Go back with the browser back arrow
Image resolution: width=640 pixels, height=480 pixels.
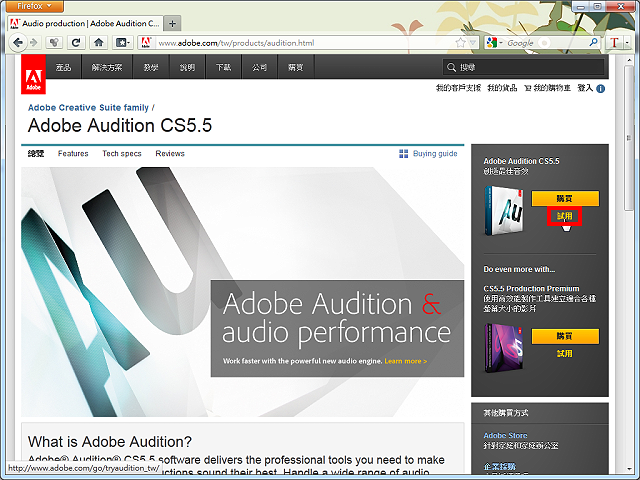(x=18, y=42)
